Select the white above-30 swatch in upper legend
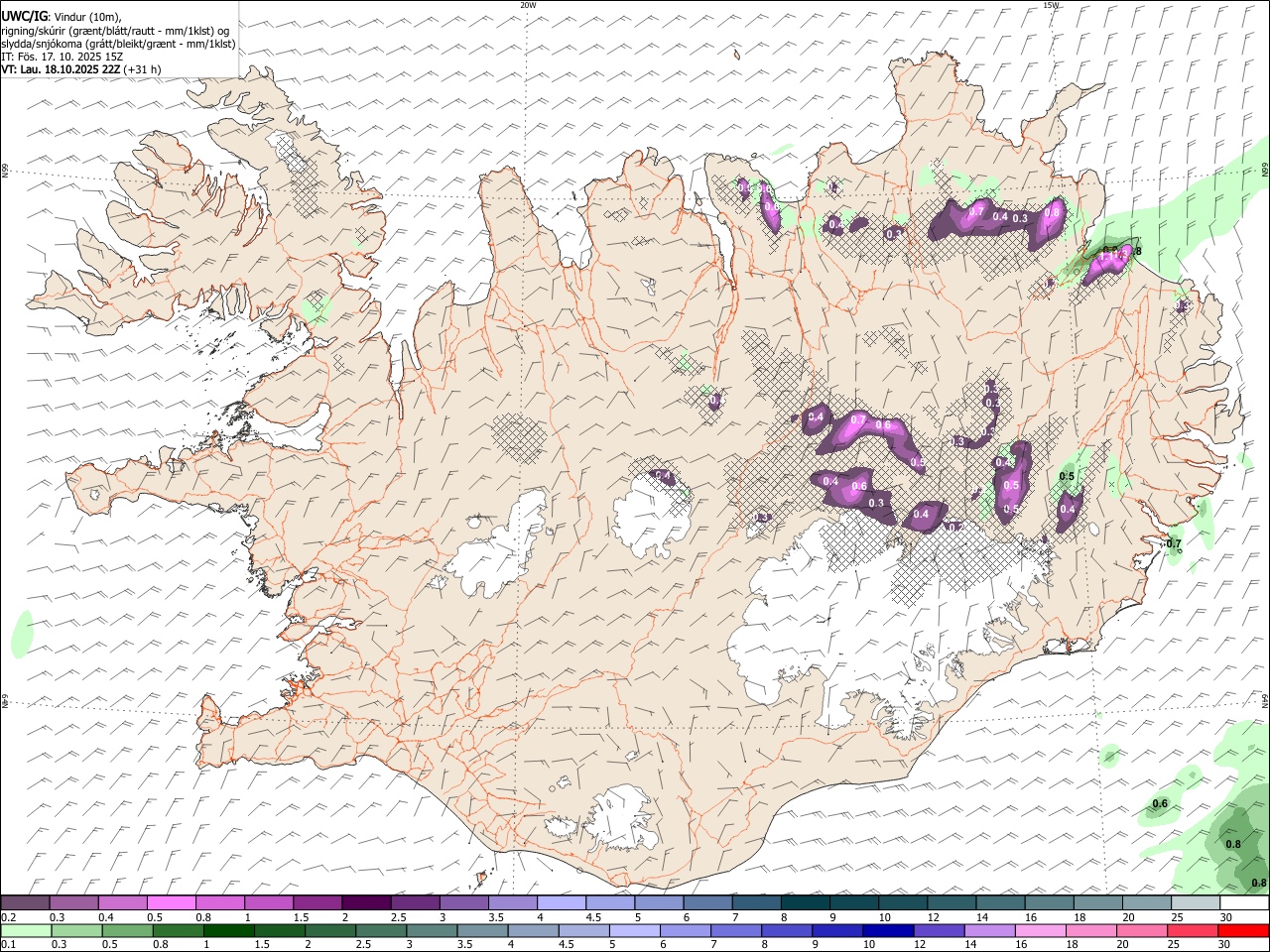The width and height of the screenshot is (1270, 952). (1244, 902)
